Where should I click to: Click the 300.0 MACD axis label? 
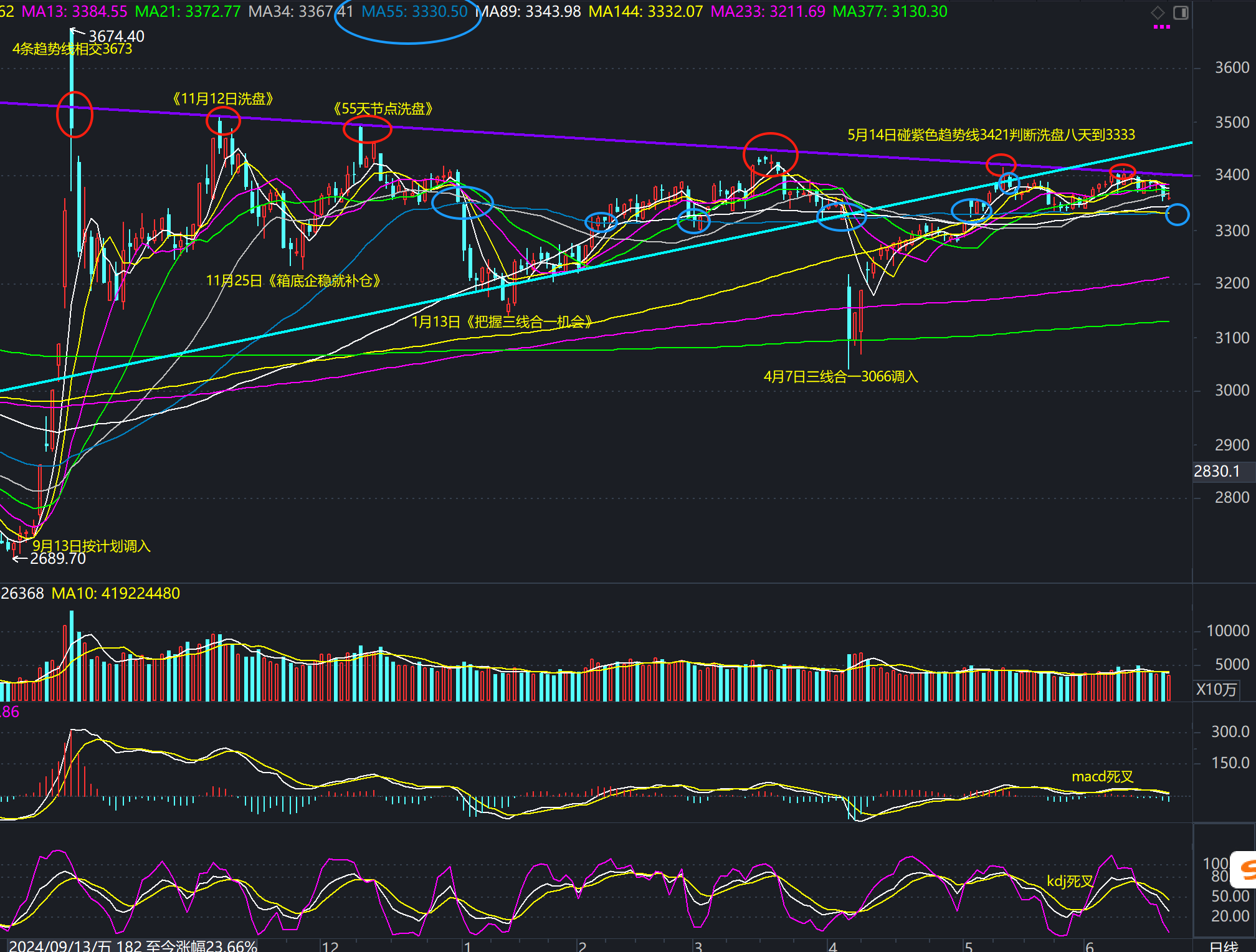coord(1230,731)
